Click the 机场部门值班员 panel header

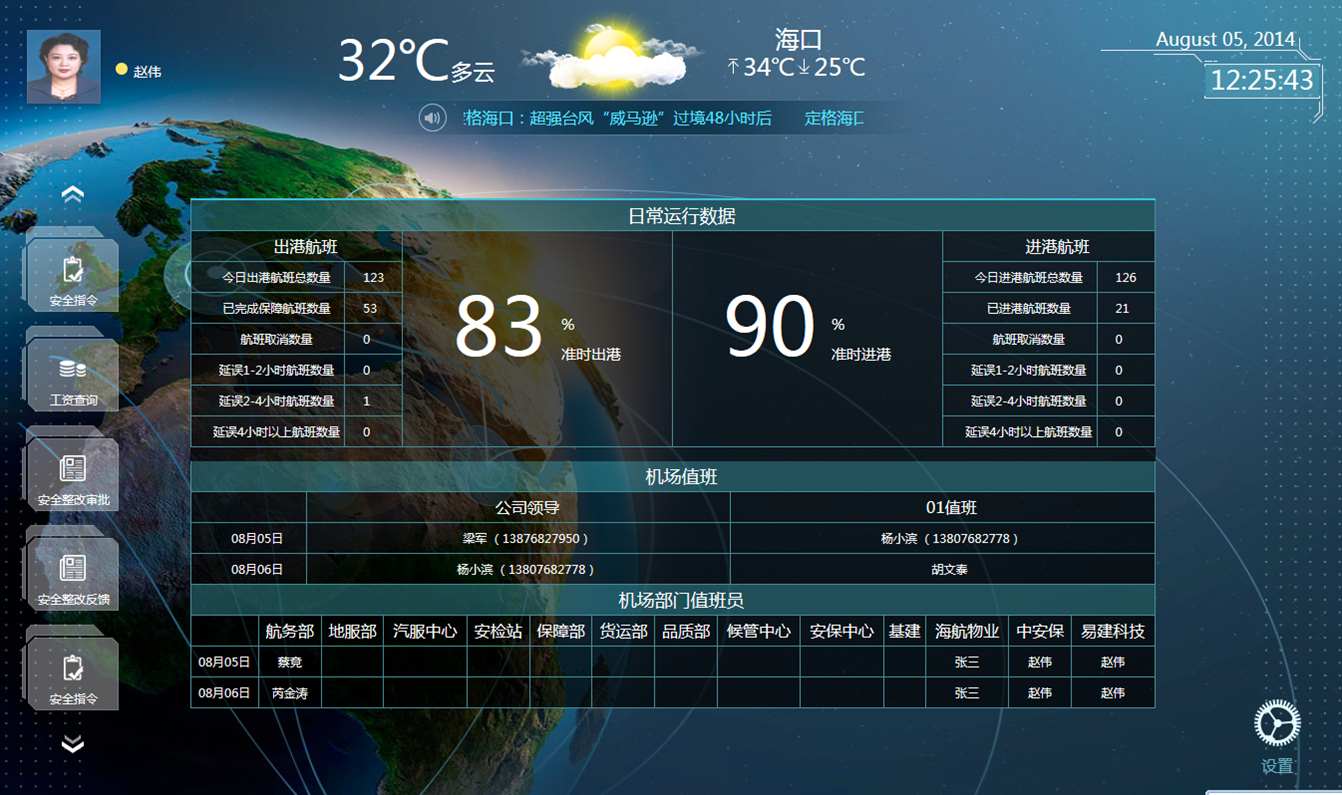pyautogui.click(x=673, y=600)
